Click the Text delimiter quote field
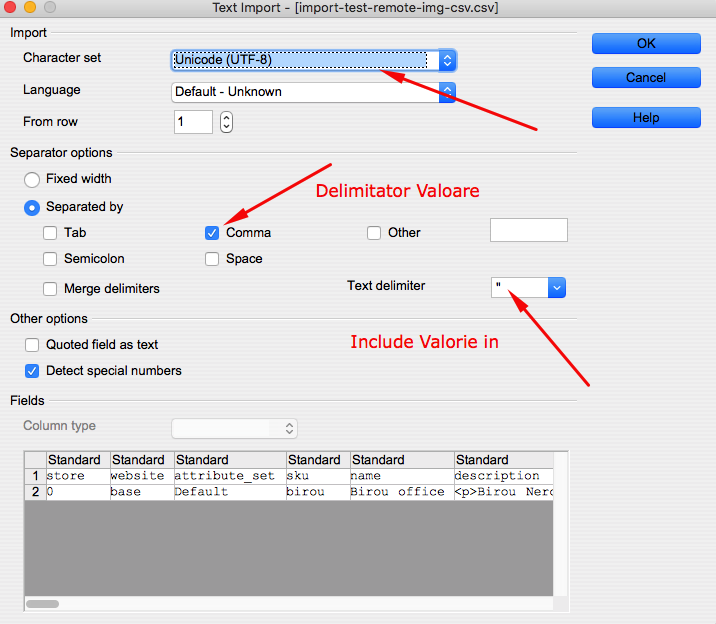 point(520,288)
